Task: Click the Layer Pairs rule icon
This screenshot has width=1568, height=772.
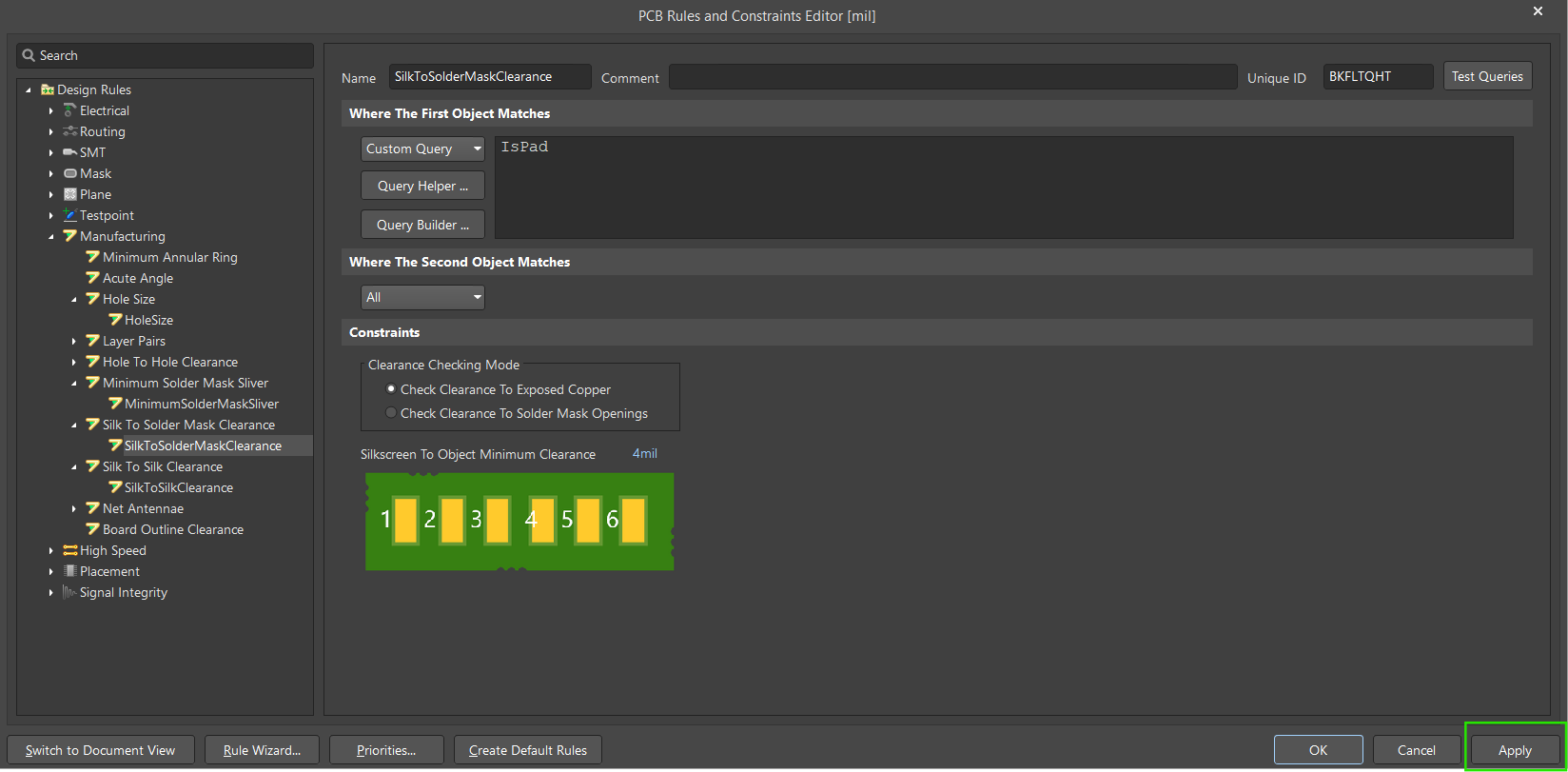Action: coord(92,341)
